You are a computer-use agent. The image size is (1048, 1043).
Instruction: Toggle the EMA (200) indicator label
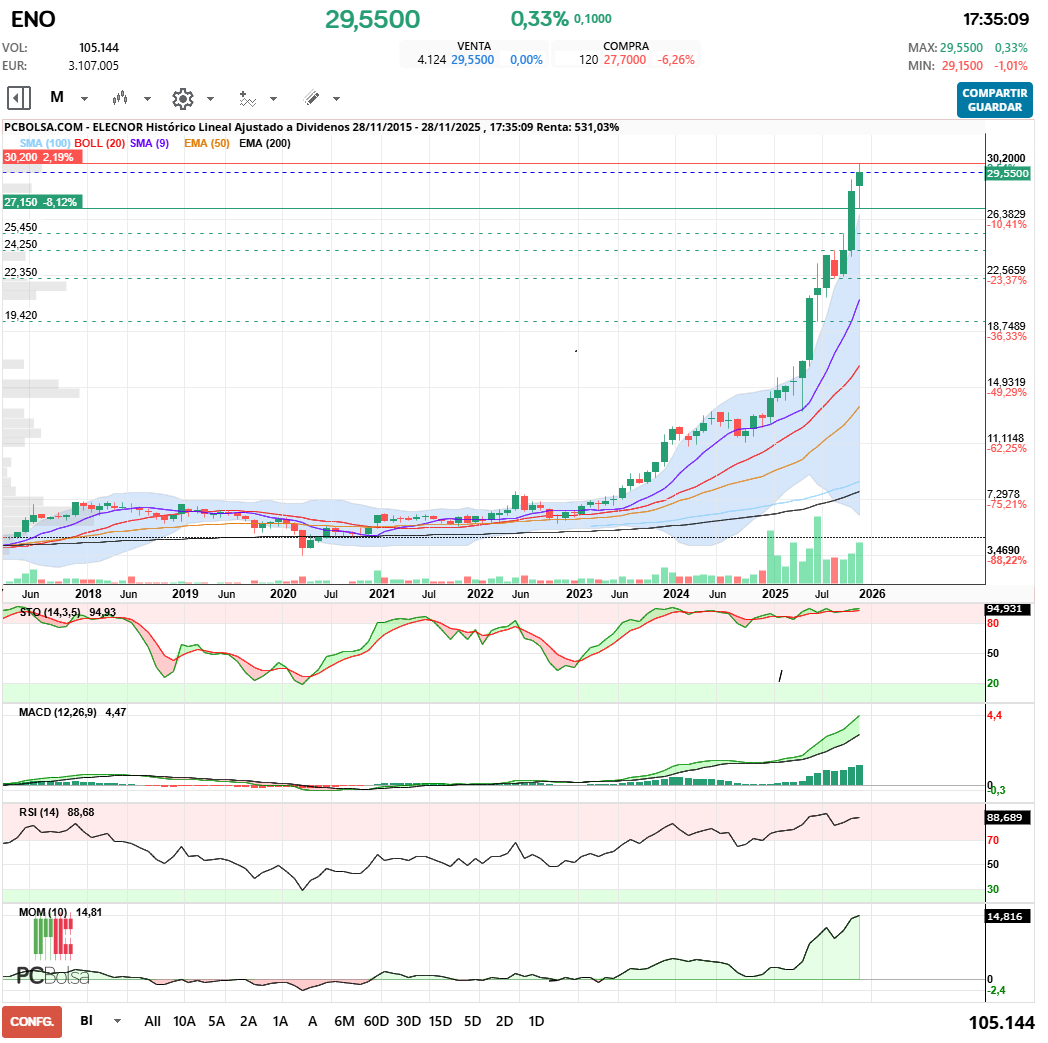click(265, 143)
